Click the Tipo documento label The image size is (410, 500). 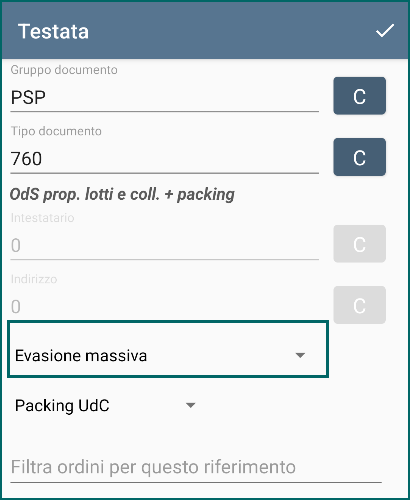pos(56,131)
